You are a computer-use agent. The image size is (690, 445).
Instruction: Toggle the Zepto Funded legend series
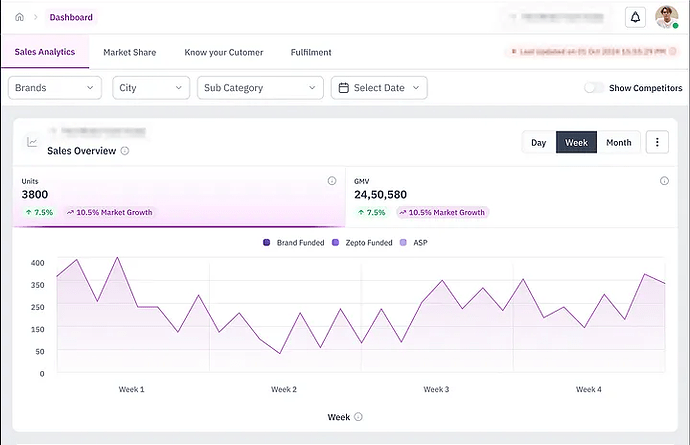tap(362, 243)
